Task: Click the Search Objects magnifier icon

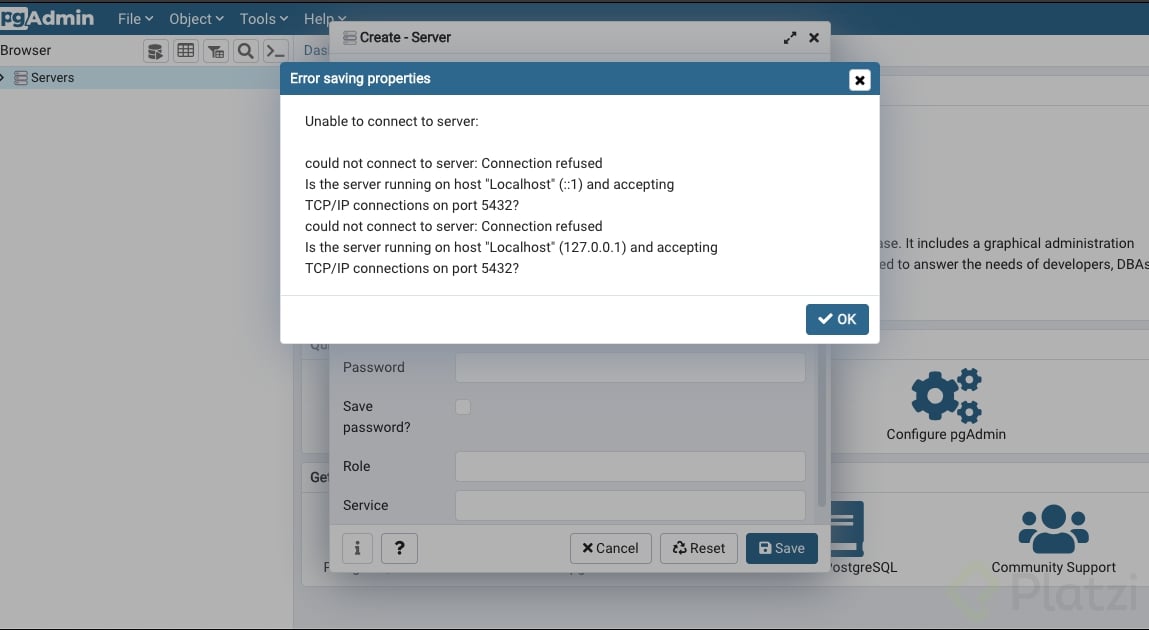Action: pos(245,51)
